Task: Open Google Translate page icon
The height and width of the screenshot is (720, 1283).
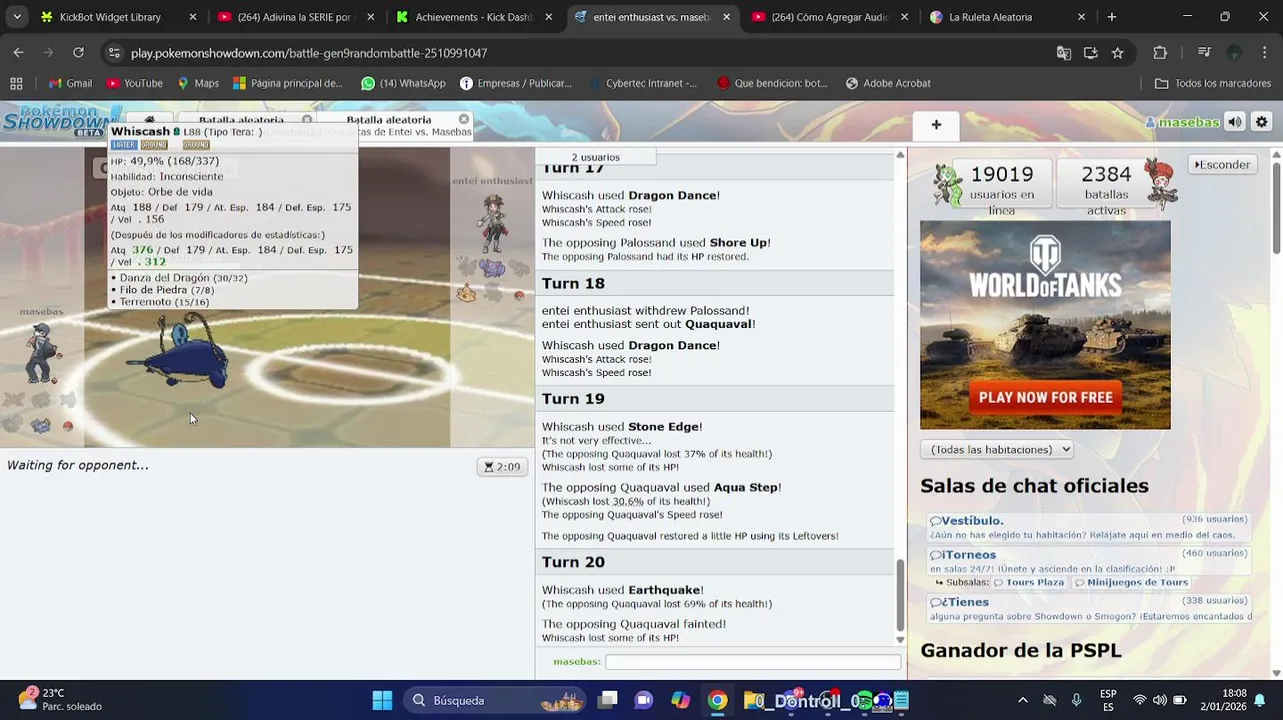Action: point(1064,53)
